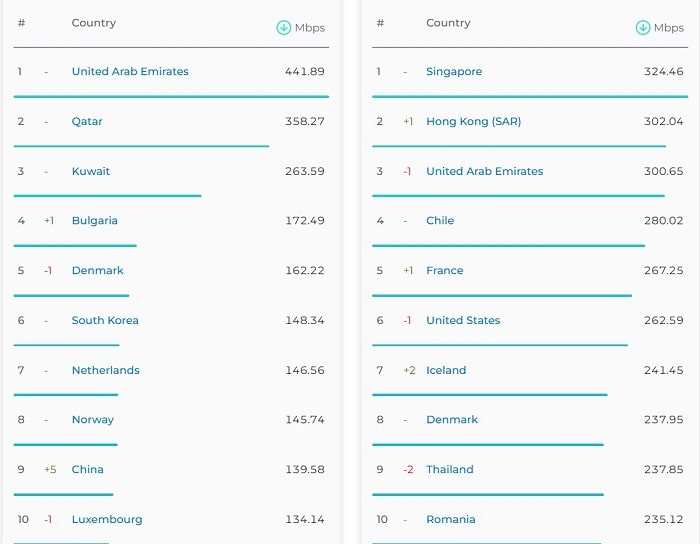Open the Bulgaria country page

(95, 221)
